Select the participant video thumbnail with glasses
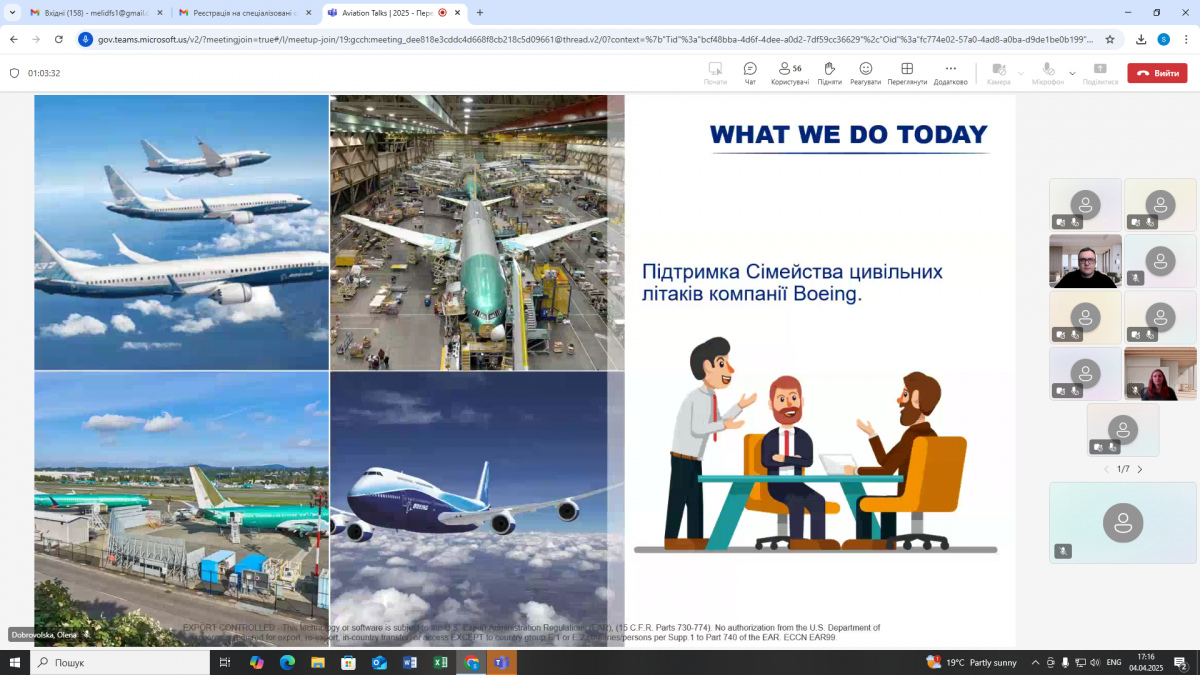1200x675 pixels. click(x=1085, y=261)
